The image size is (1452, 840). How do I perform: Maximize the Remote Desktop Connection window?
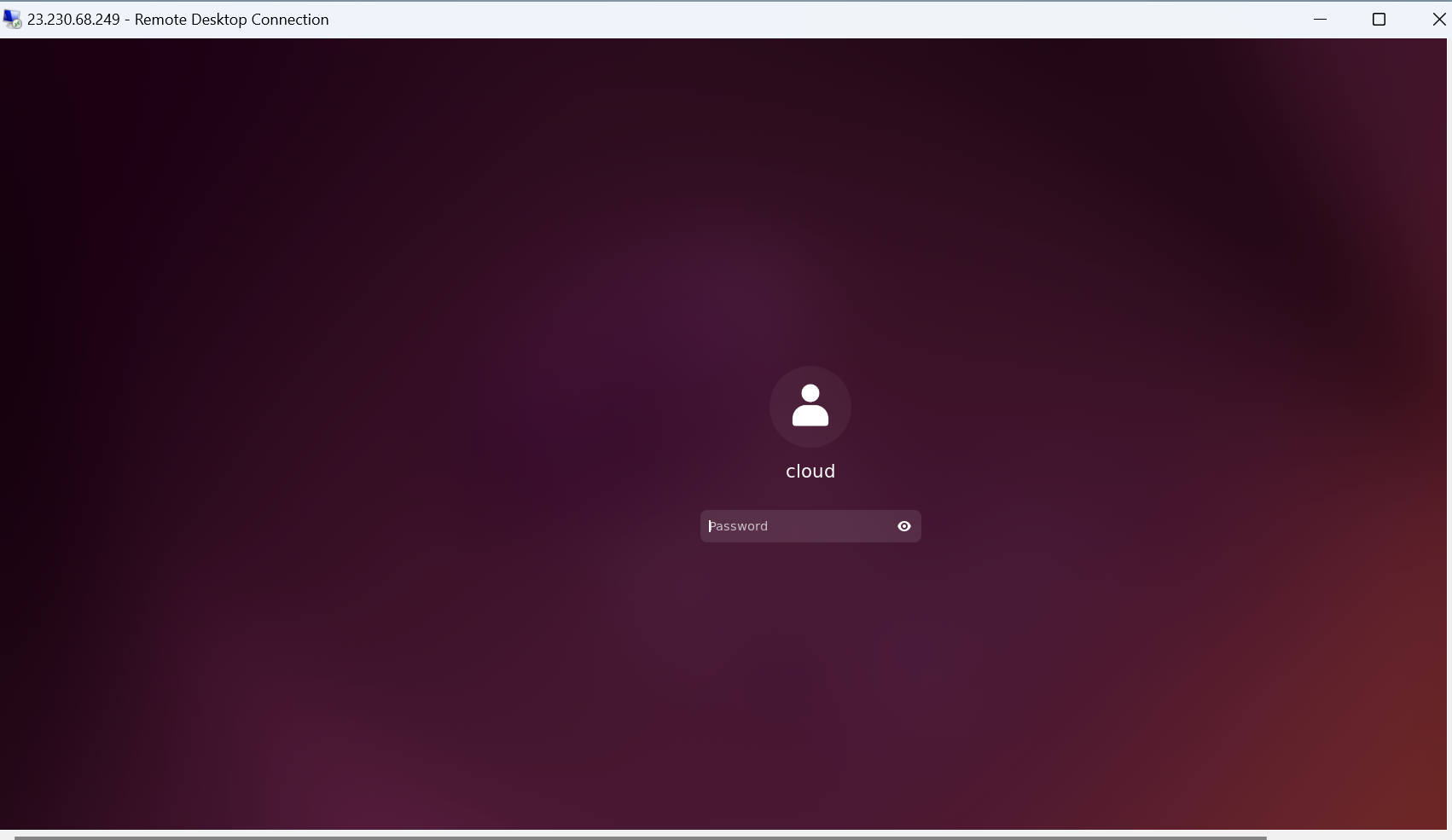coord(1379,19)
